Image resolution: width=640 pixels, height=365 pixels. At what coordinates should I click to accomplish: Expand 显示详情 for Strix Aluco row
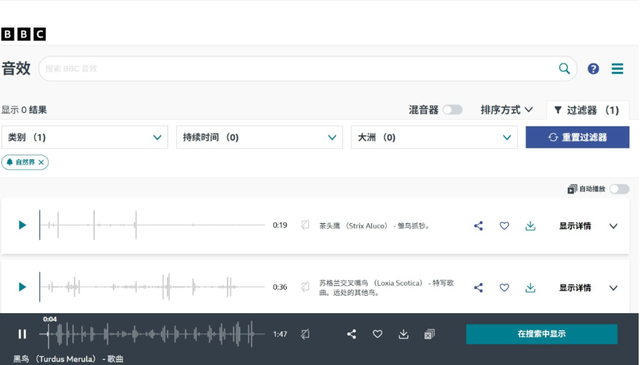point(588,226)
